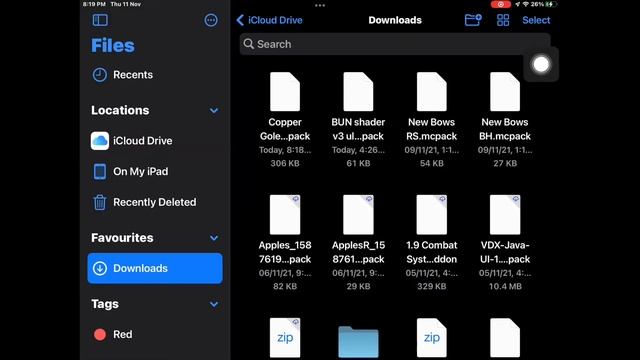The image size is (640, 360).
Task: Tap the Files title heading
Action: pyautogui.click(x=113, y=46)
